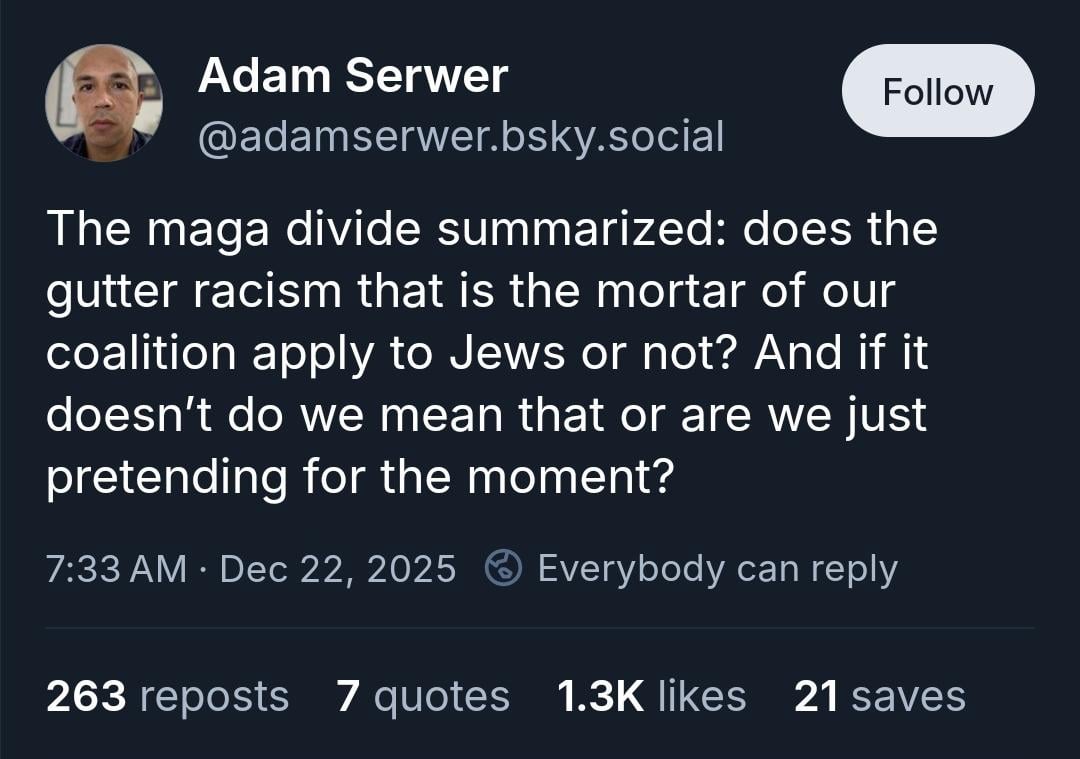Click the word 'reposts' label
Viewport: 1080px width, 759px height.
click(x=214, y=696)
